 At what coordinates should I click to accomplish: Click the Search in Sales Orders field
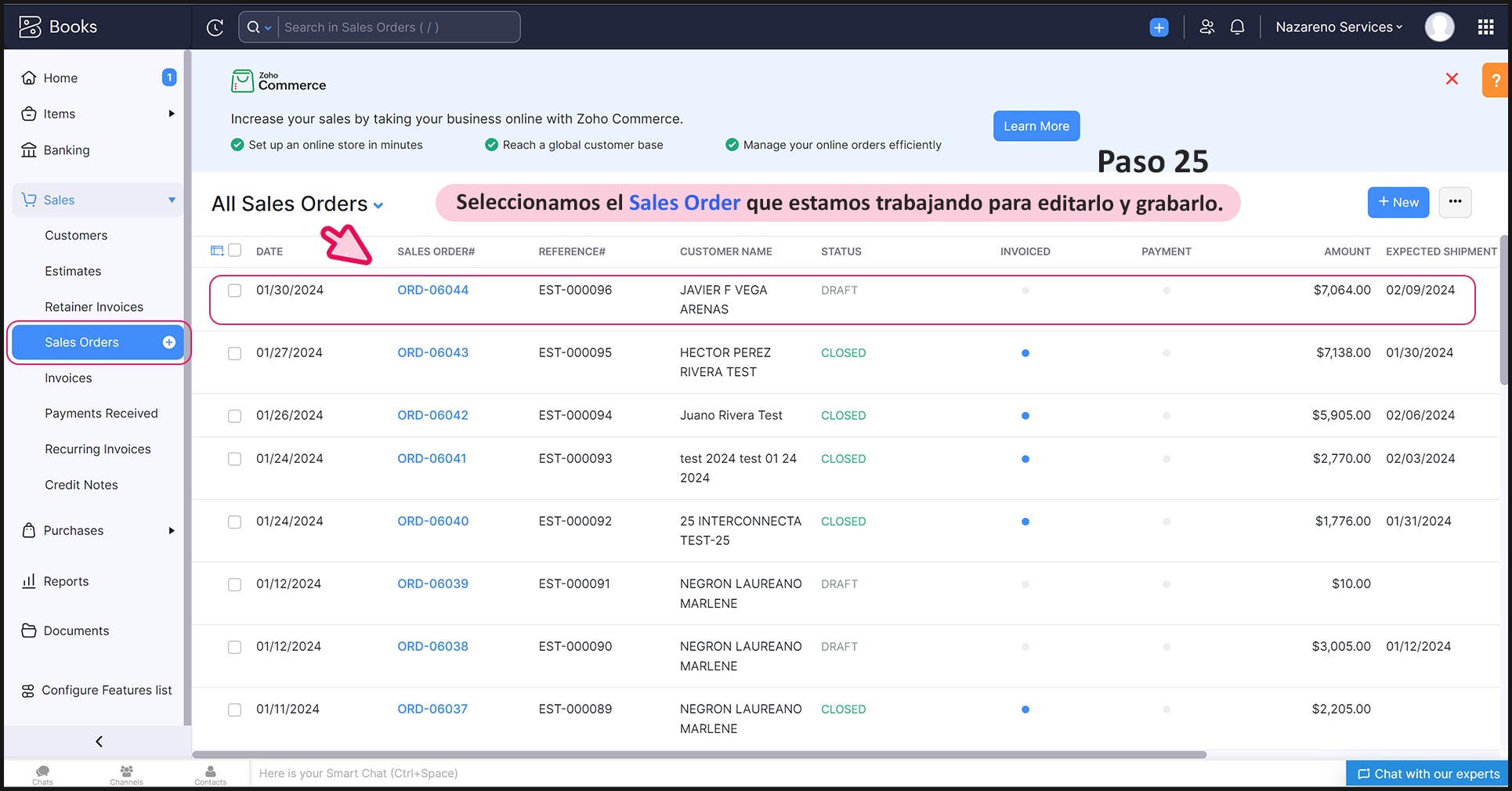[396, 27]
